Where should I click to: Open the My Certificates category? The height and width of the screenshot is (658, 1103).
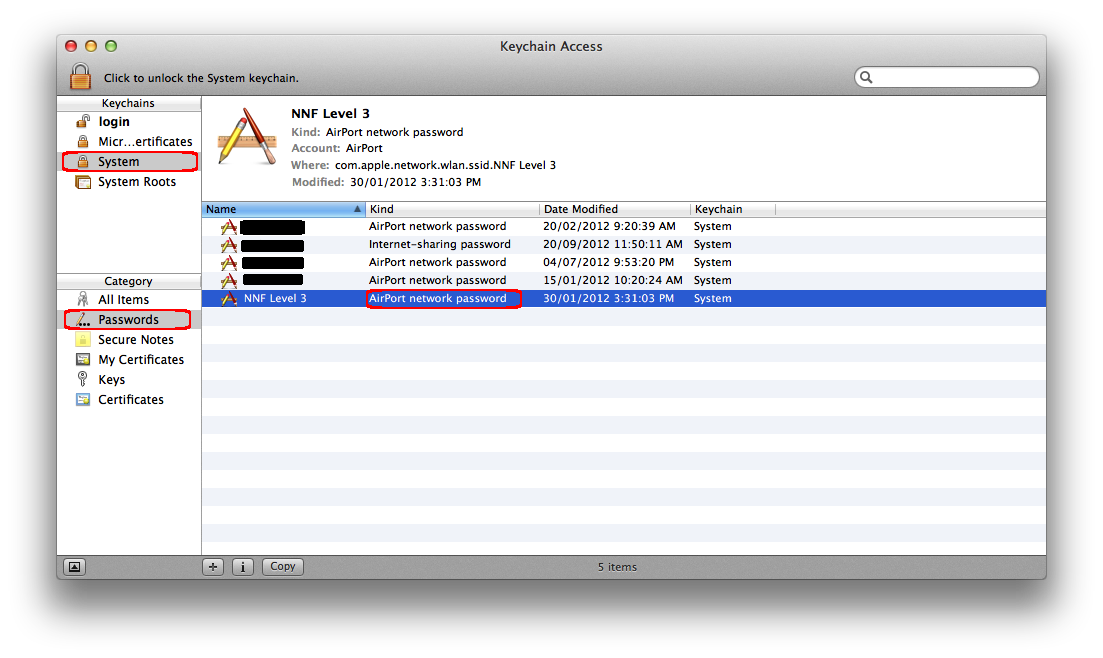click(x=129, y=360)
